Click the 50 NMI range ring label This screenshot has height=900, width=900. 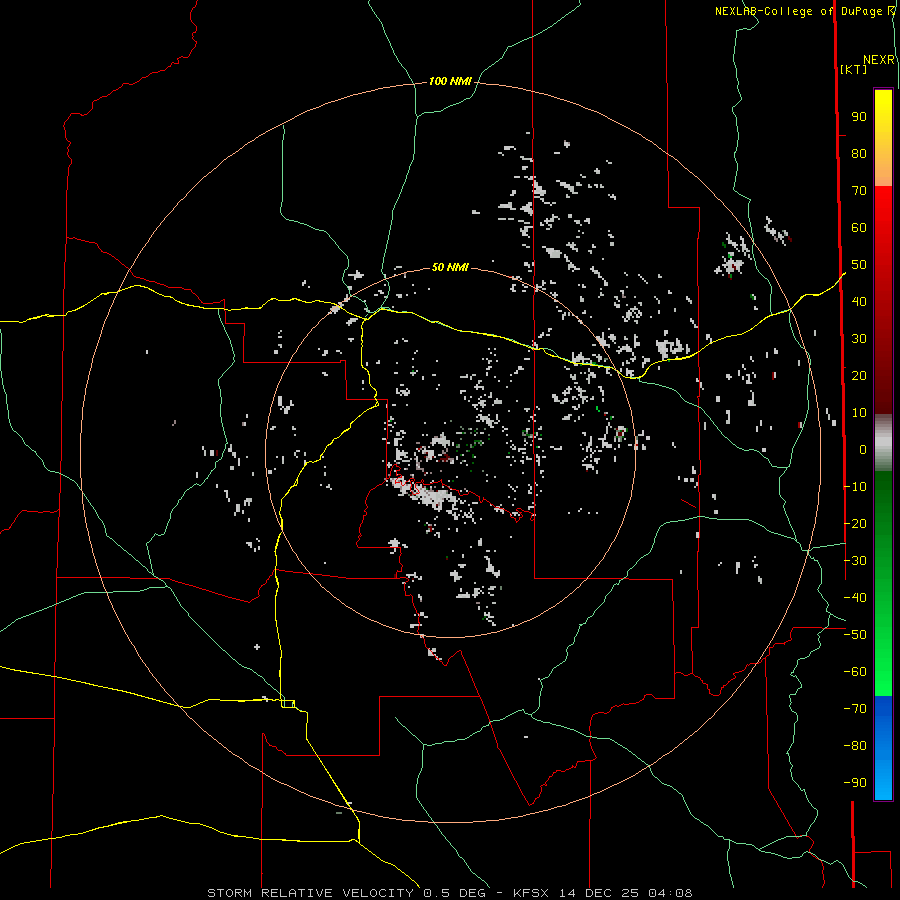coord(450,267)
